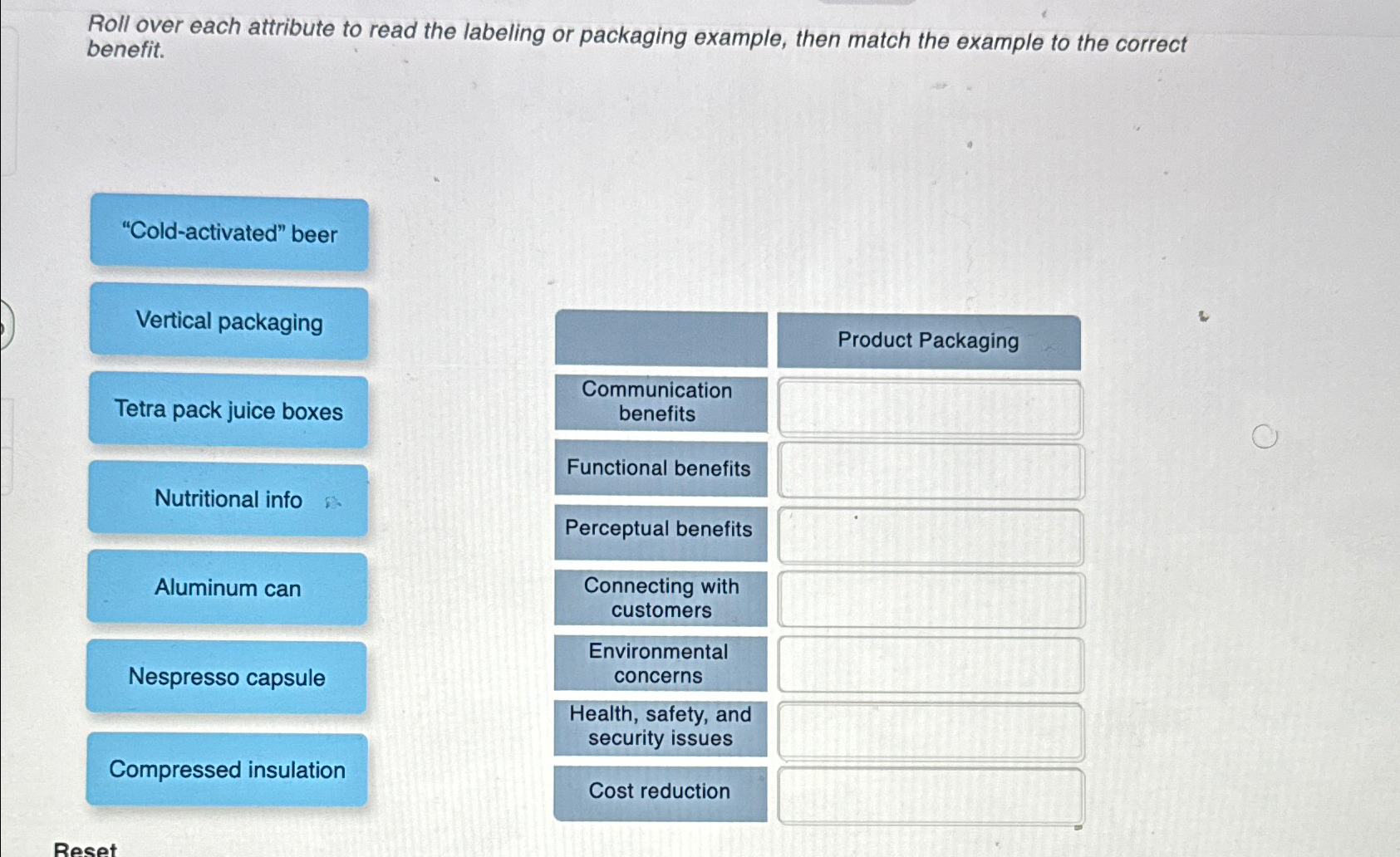Screen dimensions: 1400x857
Task: Select the "Cold-activated" beer tile
Action: point(228,235)
